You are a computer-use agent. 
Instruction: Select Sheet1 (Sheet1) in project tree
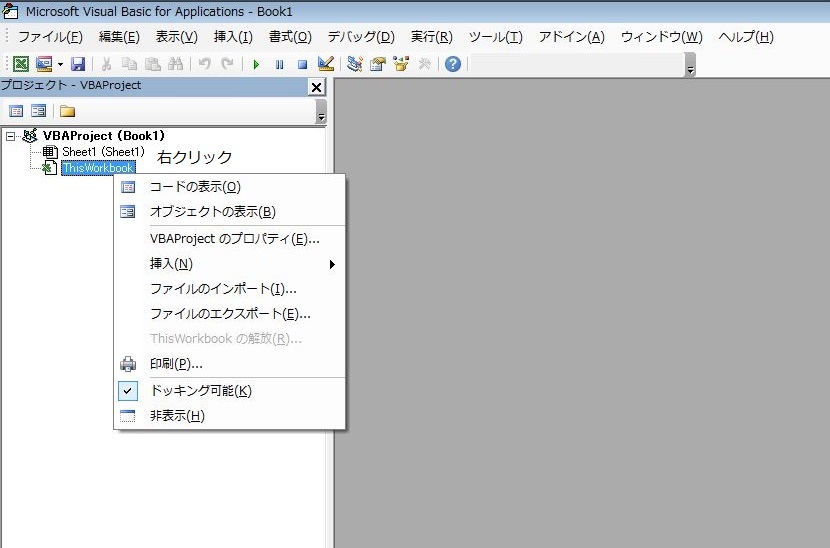(x=103, y=152)
